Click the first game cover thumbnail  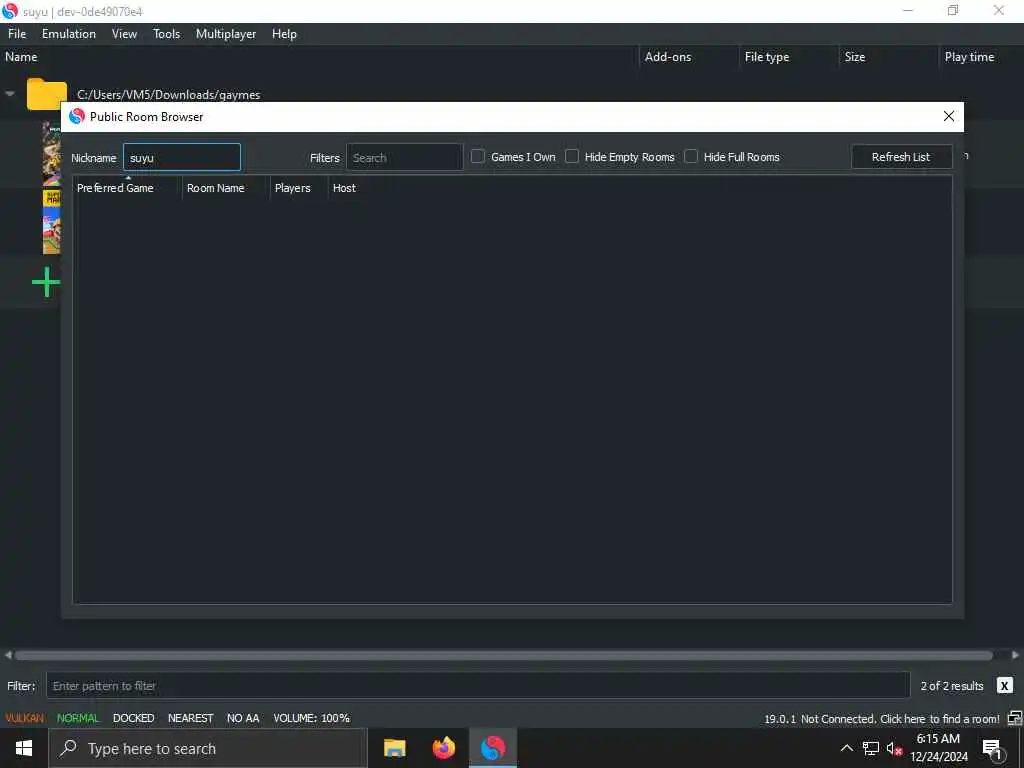pos(52,154)
